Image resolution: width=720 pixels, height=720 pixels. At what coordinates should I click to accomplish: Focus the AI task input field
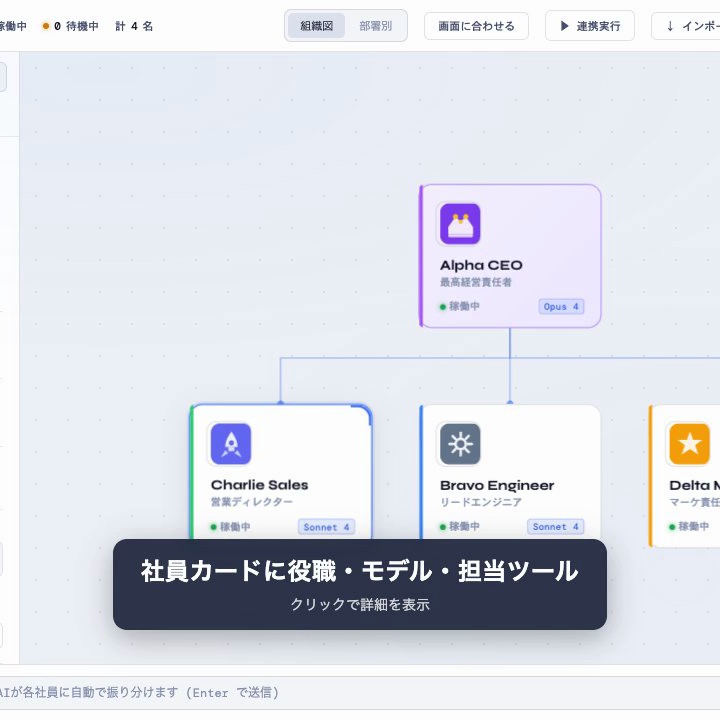[360, 692]
